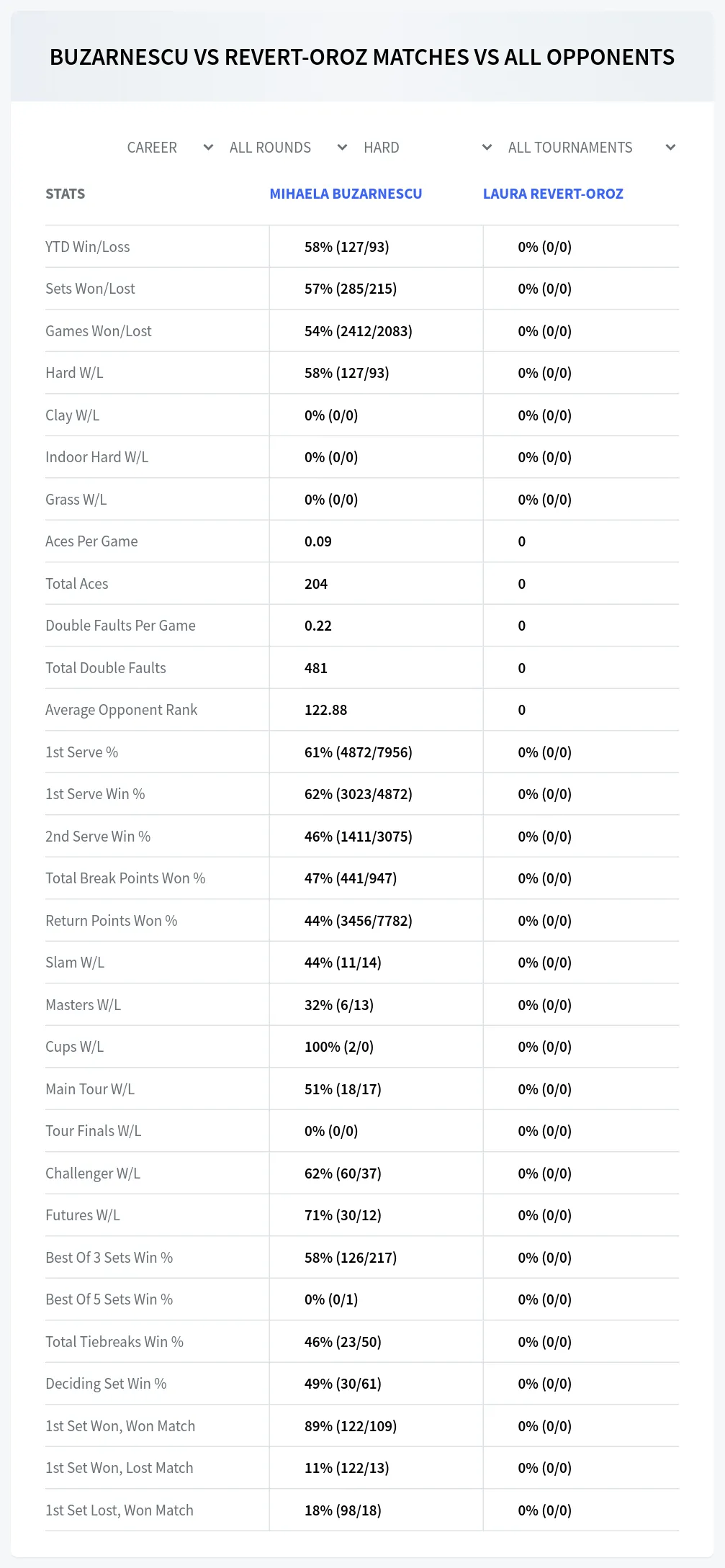
Task: Open the HARD surface dropdown
Action: coord(428,148)
